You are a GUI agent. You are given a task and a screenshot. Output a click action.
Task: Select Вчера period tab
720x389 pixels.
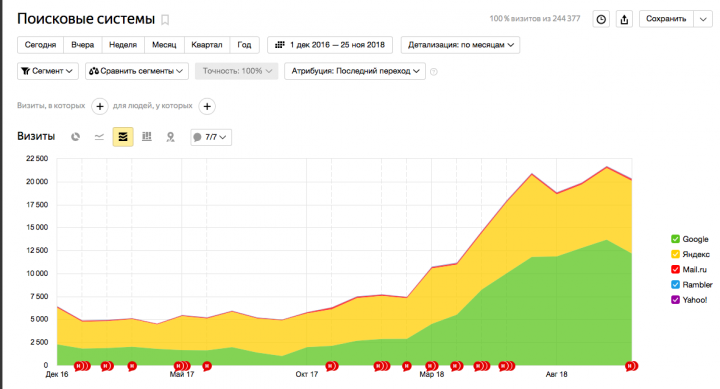click(83, 45)
